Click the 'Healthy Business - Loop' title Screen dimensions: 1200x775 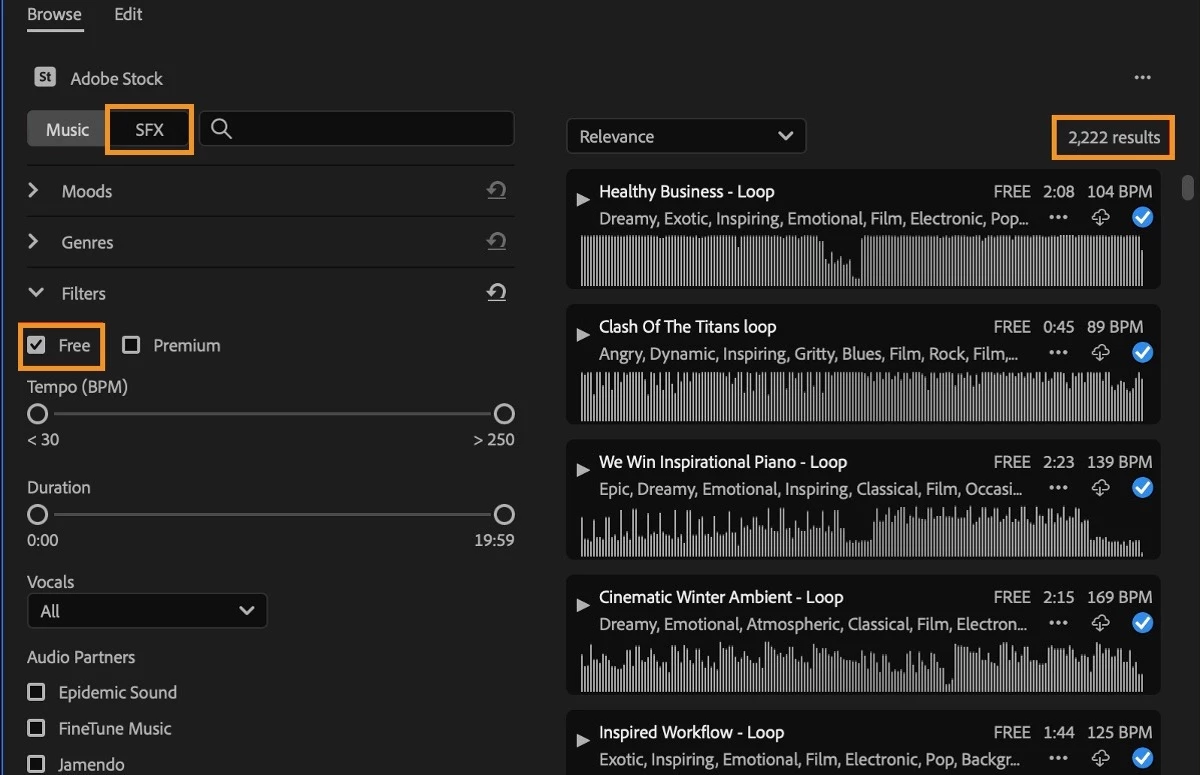(686, 191)
